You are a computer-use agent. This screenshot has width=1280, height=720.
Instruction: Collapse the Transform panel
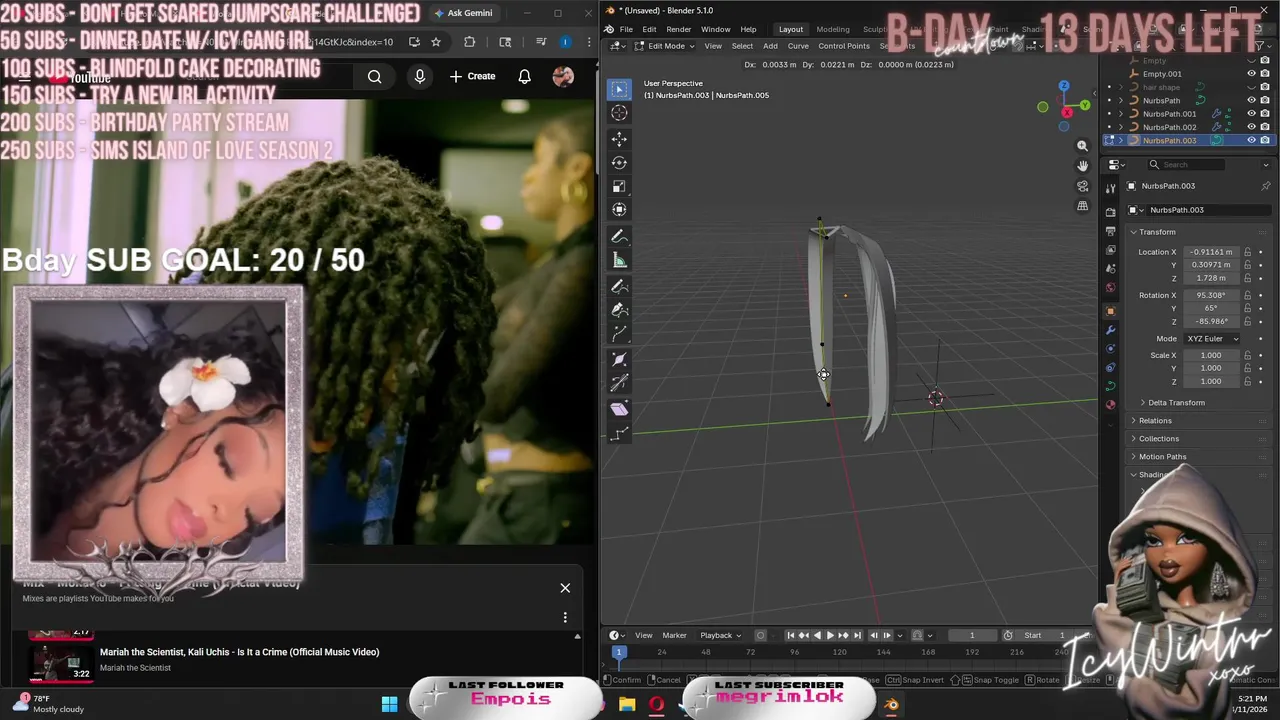(1157, 232)
